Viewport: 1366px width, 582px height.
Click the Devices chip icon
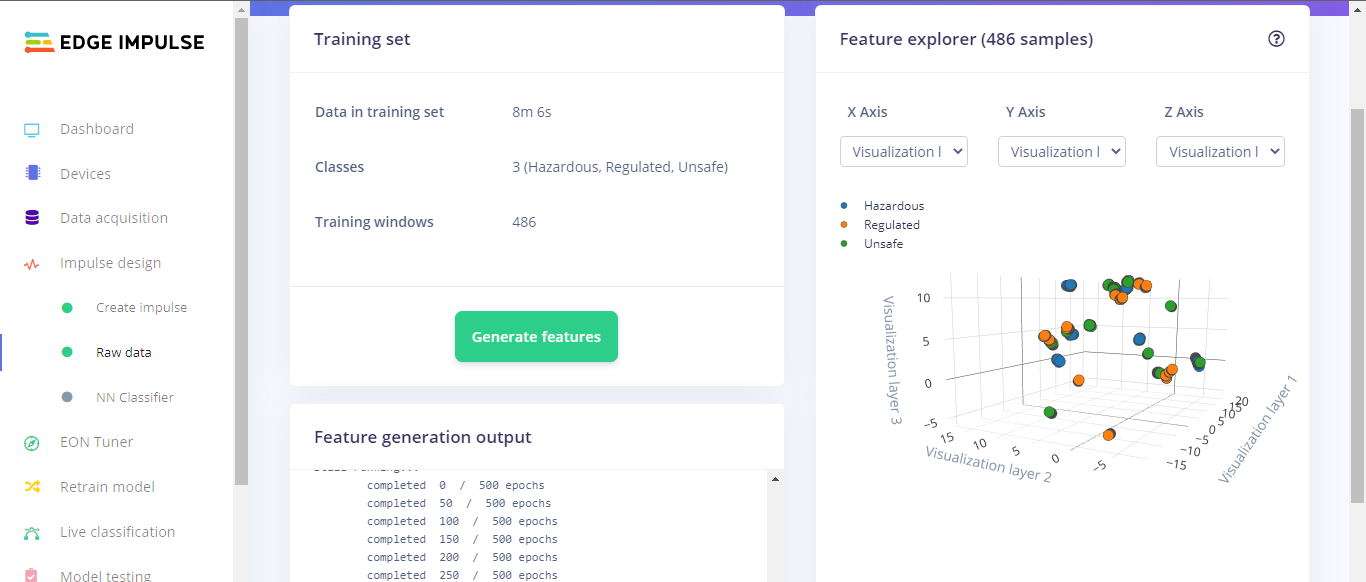point(32,173)
